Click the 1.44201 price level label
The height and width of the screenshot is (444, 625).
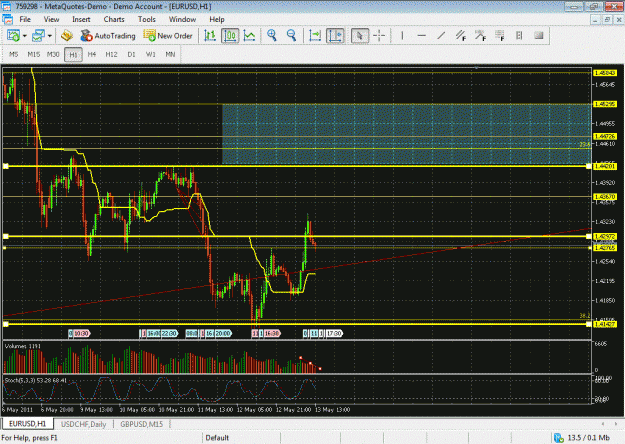click(605, 166)
